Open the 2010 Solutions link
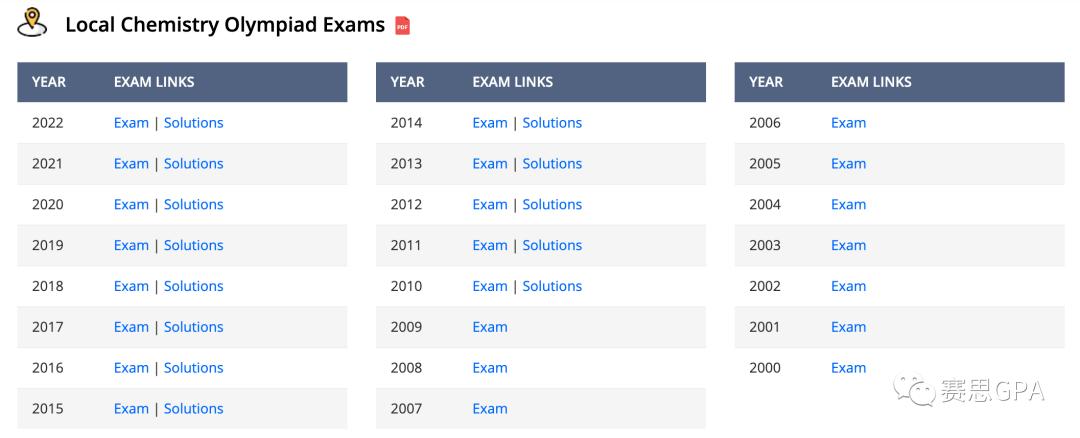This screenshot has width=1080, height=438. 552,286
